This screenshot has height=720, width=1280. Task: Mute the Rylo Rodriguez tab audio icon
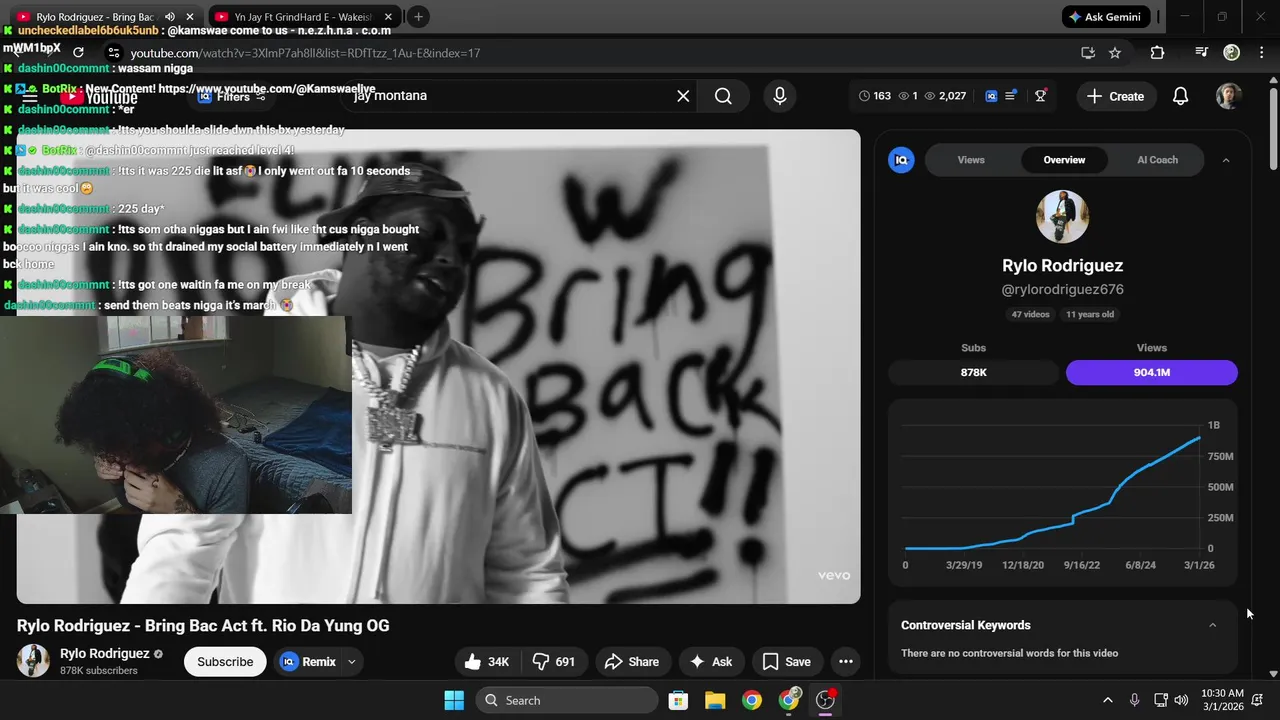click(170, 17)
